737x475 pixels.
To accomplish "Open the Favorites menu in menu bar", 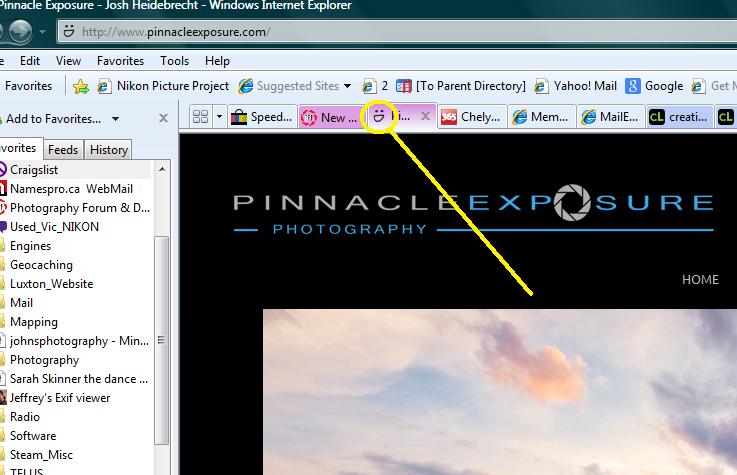I will coord(120,61).
